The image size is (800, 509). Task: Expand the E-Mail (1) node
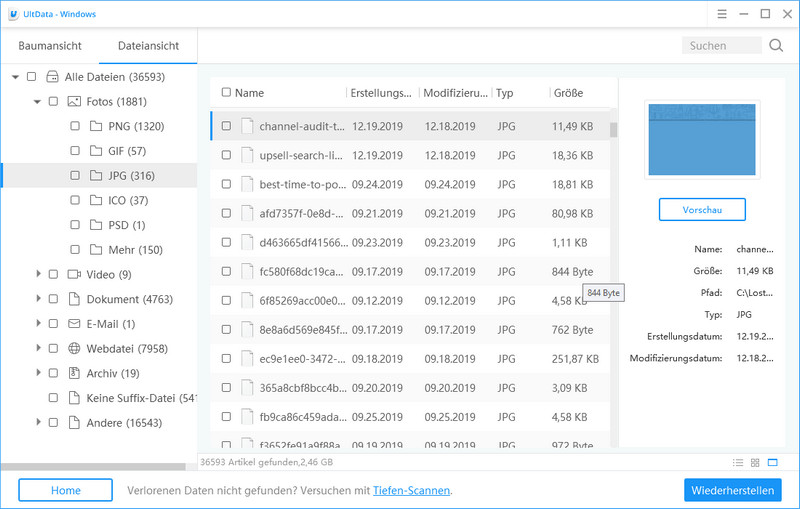pyautogui.click(x=38, y=323)
